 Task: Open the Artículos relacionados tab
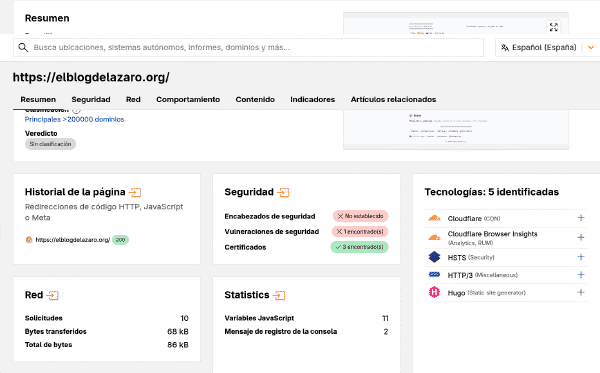[x=393, y=99]
